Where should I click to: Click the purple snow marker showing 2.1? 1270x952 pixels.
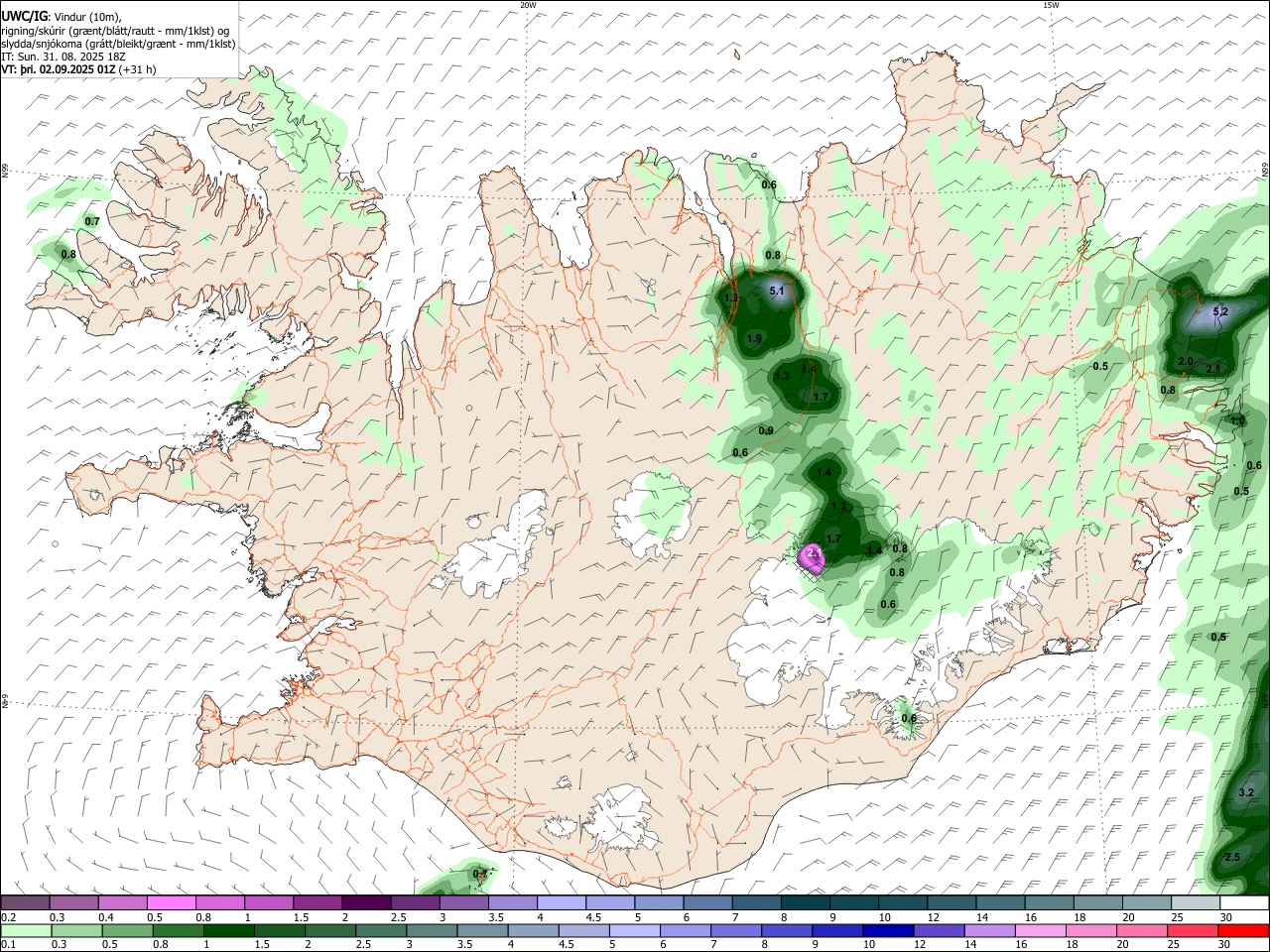pos(813,559)
